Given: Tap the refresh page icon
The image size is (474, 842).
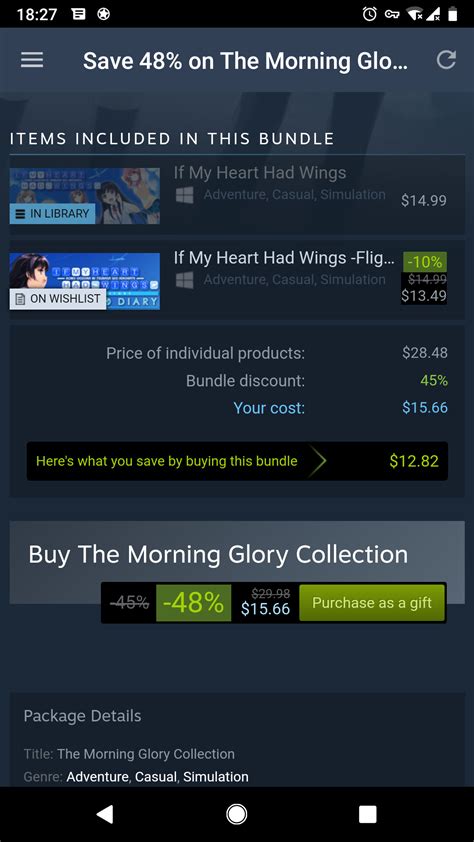Looking at the screenshot, I should 446,60.
